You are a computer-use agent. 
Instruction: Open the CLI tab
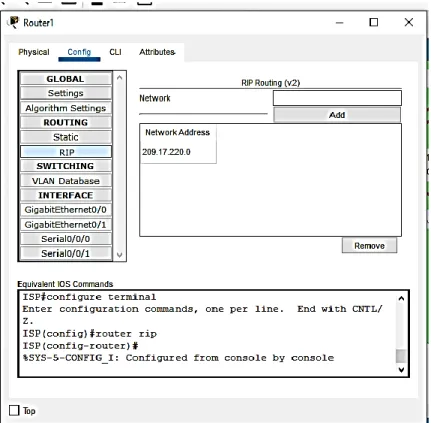pyautogui.click(x=115, y=52)
